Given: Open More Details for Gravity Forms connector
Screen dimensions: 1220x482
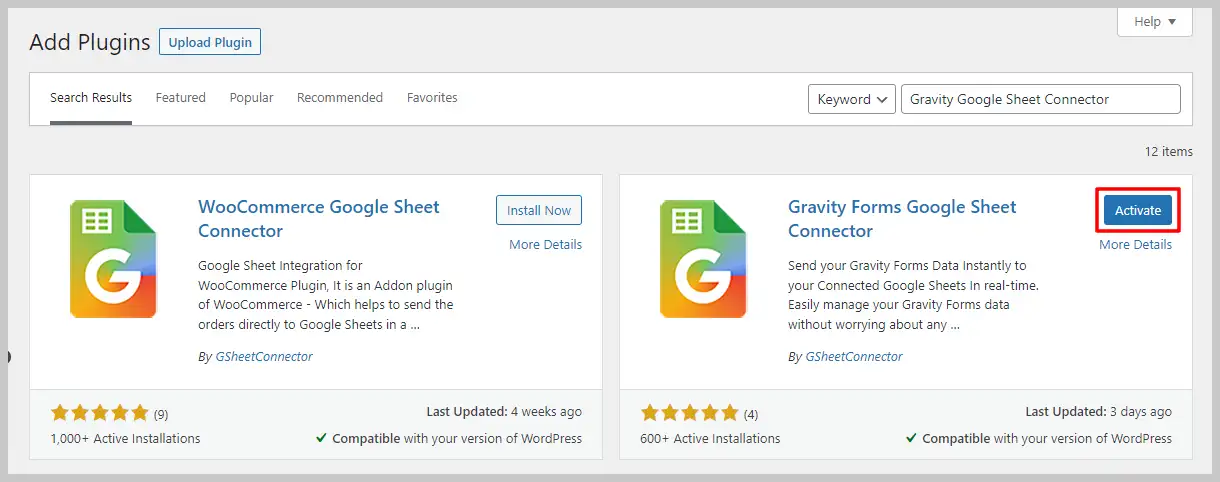Looking at the screenshot, I should [x=1135, y=245].
